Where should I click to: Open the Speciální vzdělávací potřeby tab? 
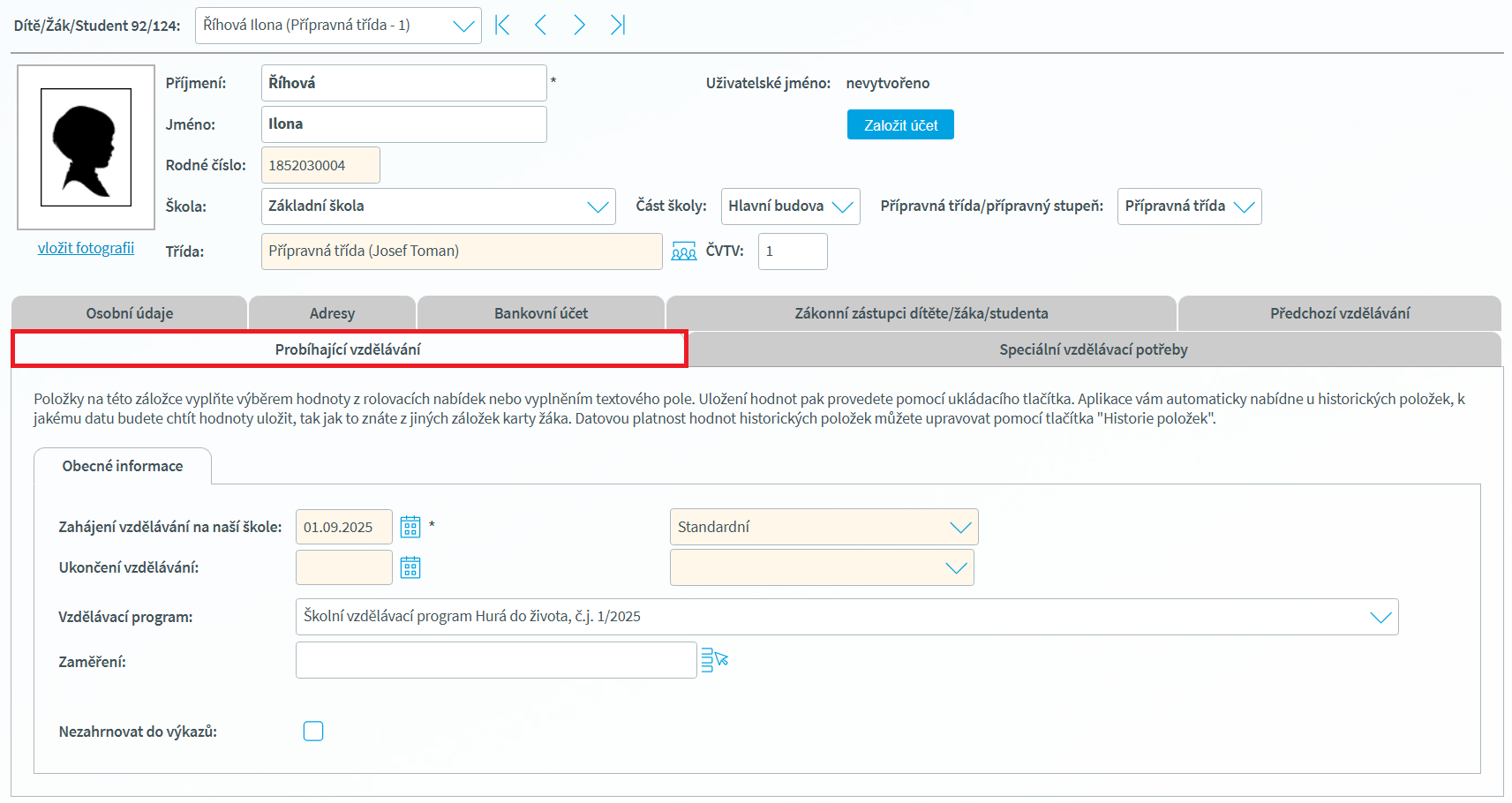coord(1093,349)
